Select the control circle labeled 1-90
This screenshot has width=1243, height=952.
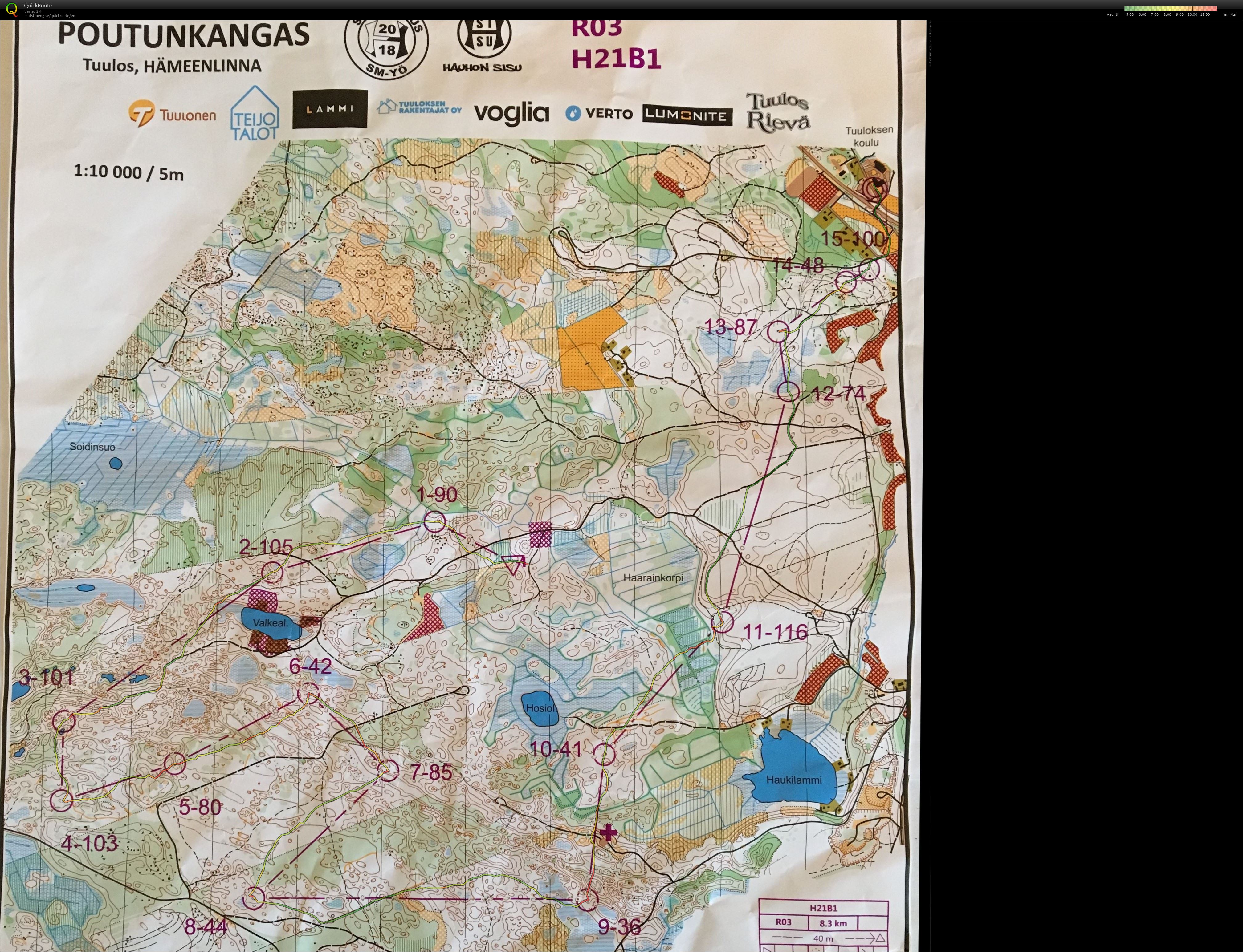tap(435, 521)
